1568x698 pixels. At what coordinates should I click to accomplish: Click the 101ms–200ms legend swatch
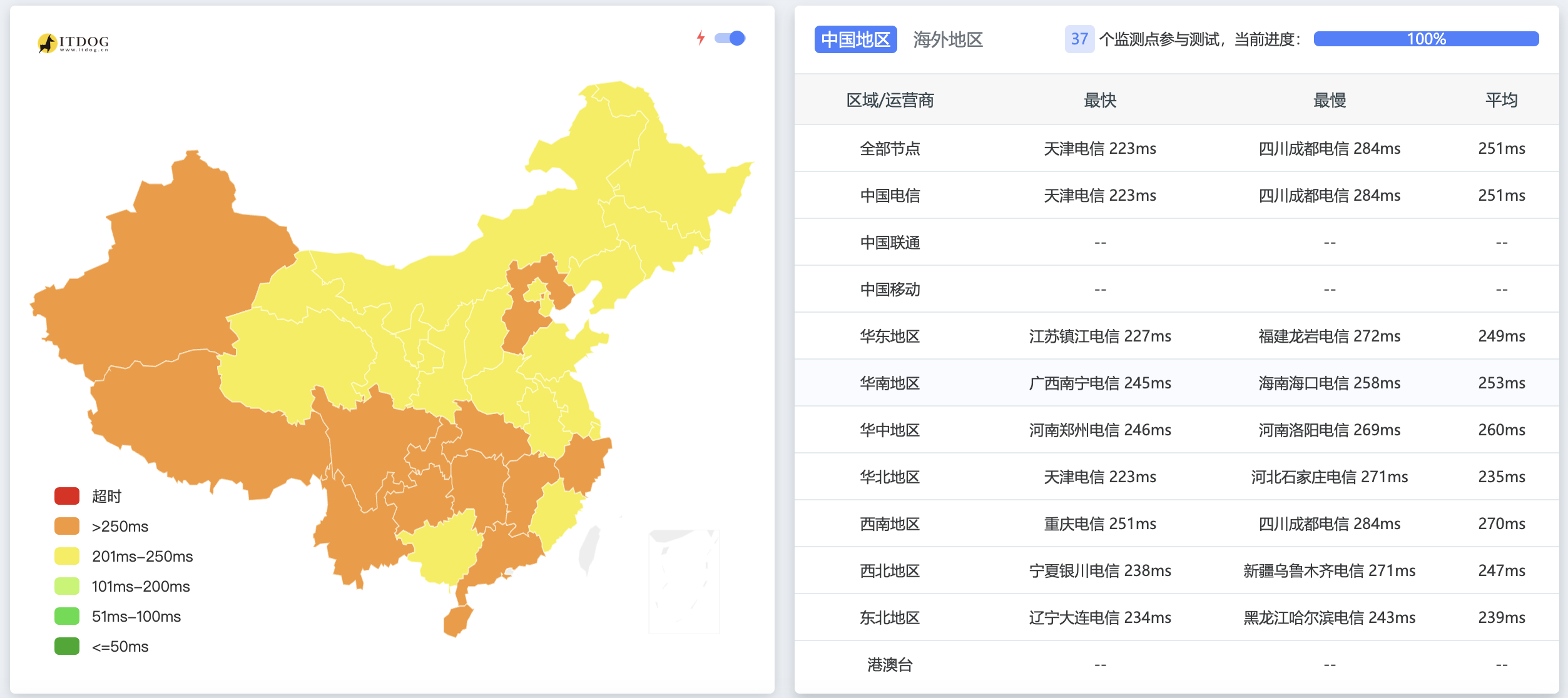pyautogui.click(x=67, y=586)
